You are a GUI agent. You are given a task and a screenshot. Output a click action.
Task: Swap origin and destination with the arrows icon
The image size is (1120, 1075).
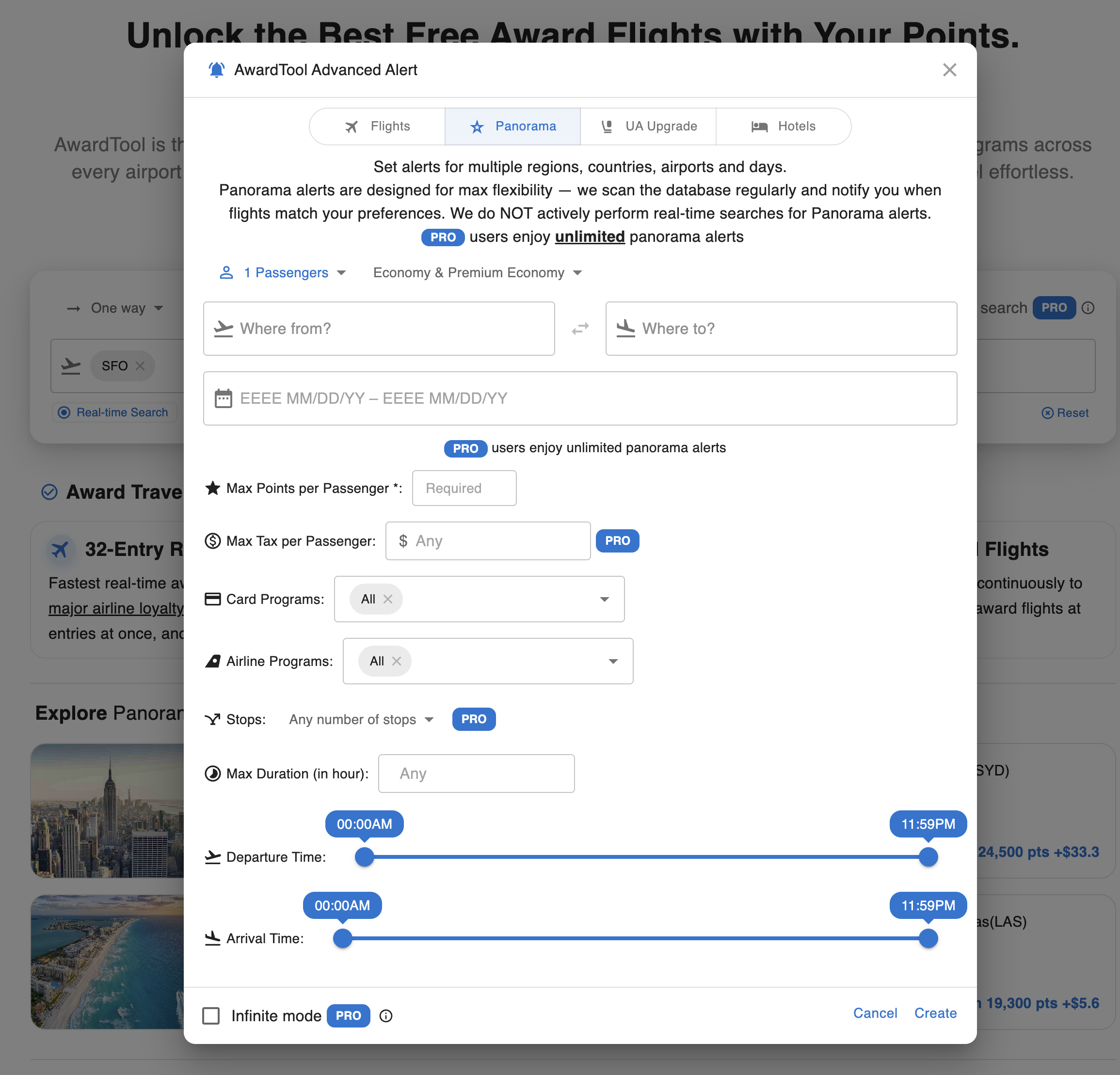(x=580, y=329)
